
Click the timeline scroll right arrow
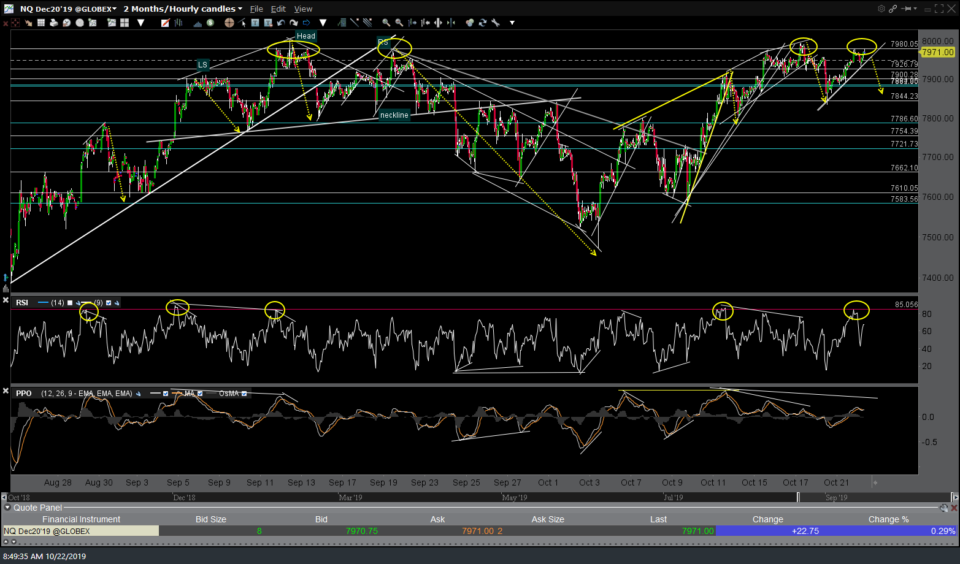954,497
